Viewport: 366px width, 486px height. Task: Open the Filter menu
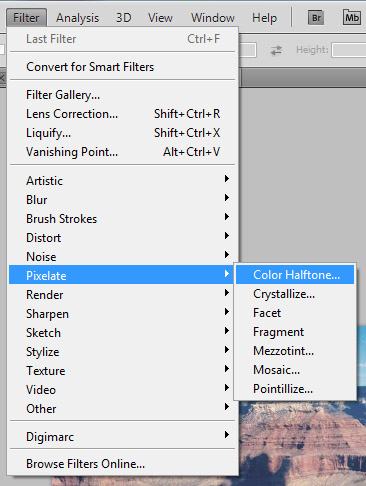[26, 17]
